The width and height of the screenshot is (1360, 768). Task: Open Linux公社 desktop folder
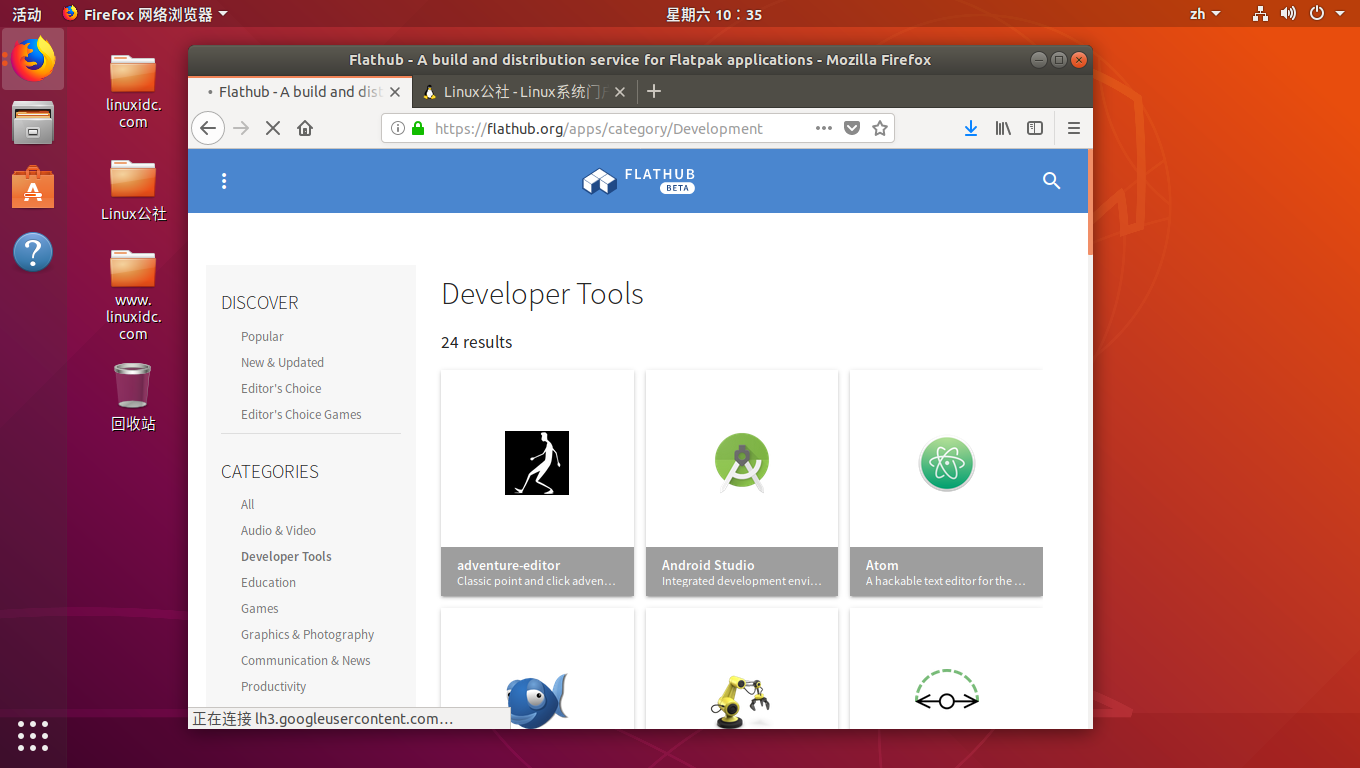pyautogui.click(x=133, y=190)
